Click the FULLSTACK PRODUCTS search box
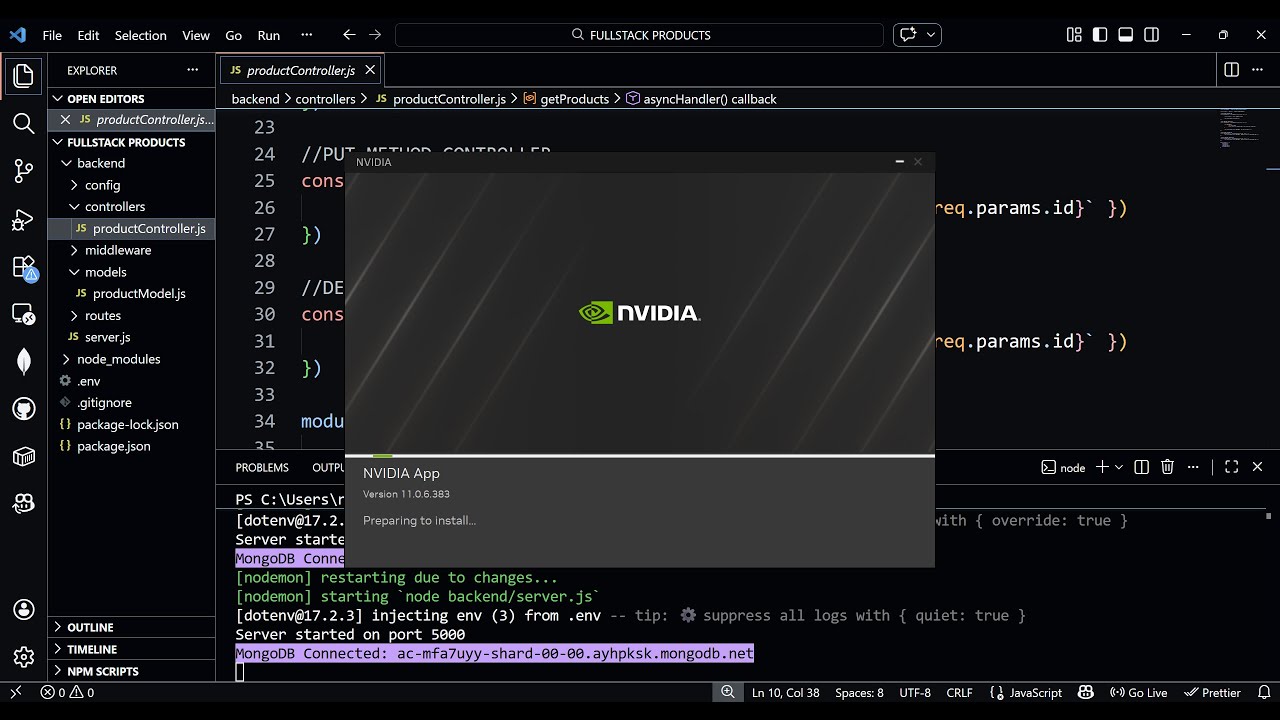This screenshot has width=1280, height=720. 640,35
